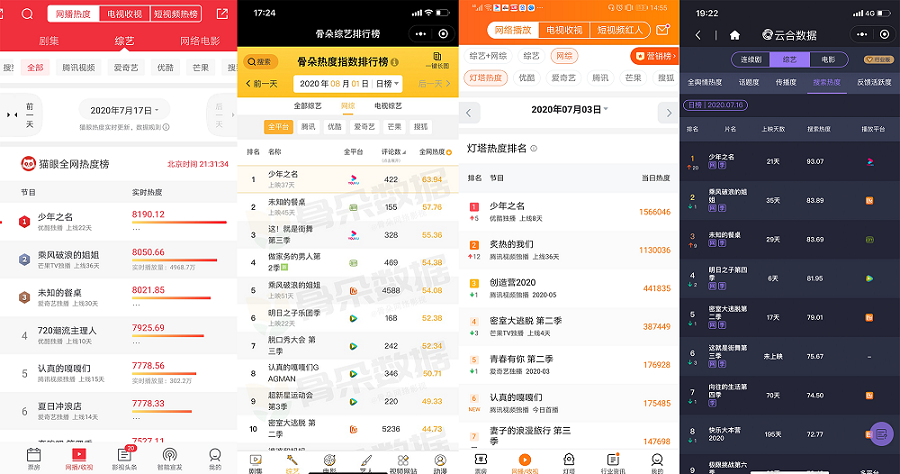The height and width of the screenshot is (474, 900).
Task: Open the 未知的餐桌 row in the Guduo ranking
Action: pyautogui.click(x=348, y=207)
